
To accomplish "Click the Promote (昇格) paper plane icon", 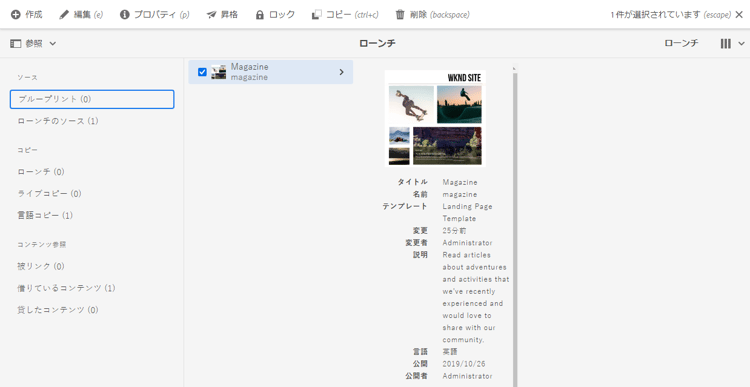I will [x=211, y=15].
